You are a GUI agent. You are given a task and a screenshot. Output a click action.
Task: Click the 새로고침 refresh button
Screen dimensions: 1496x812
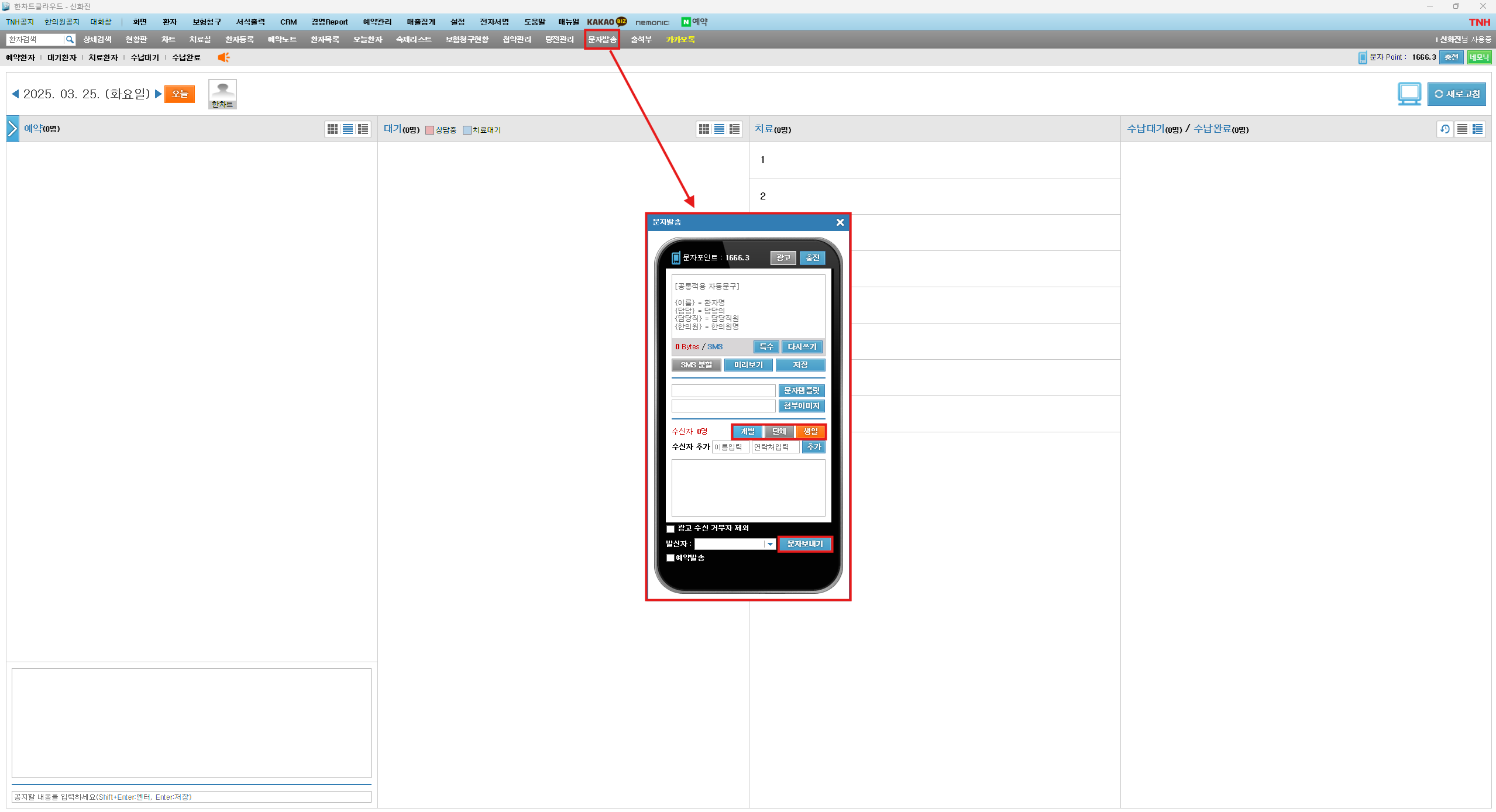click(x=1457, y=94)
